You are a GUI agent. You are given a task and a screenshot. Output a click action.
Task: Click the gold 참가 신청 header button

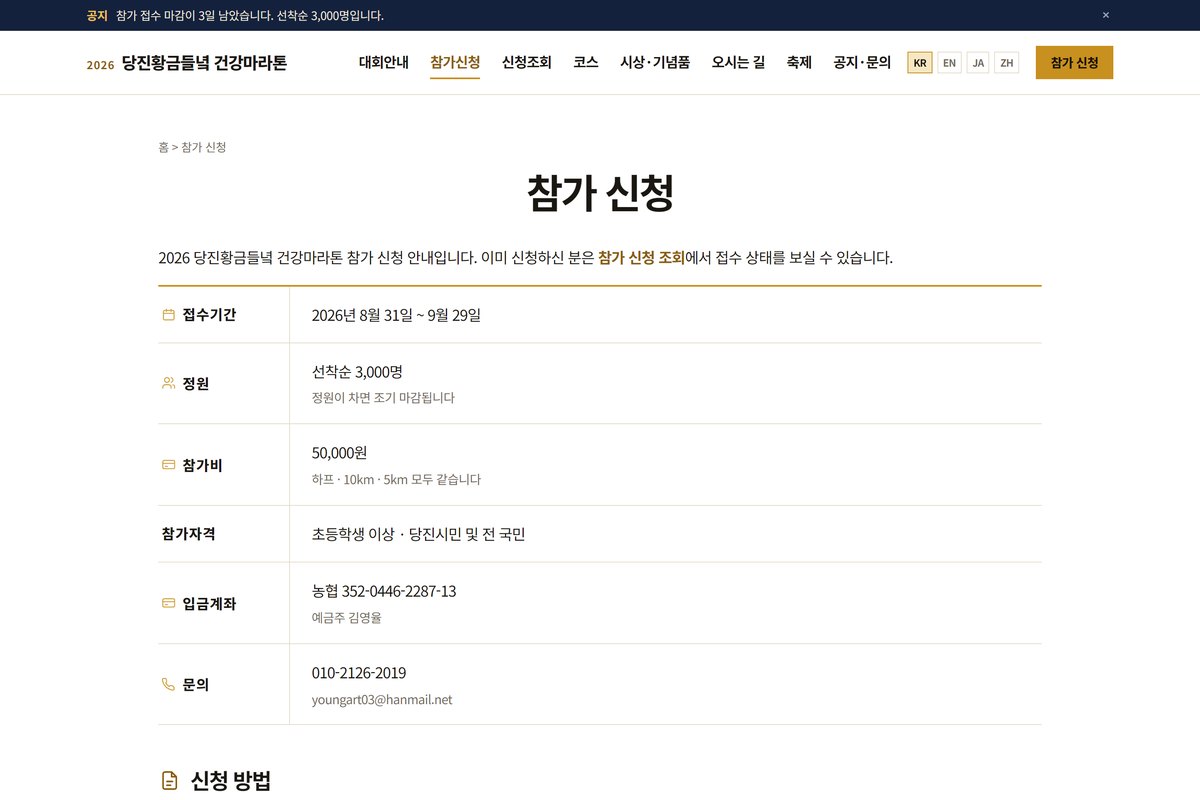1074,63
